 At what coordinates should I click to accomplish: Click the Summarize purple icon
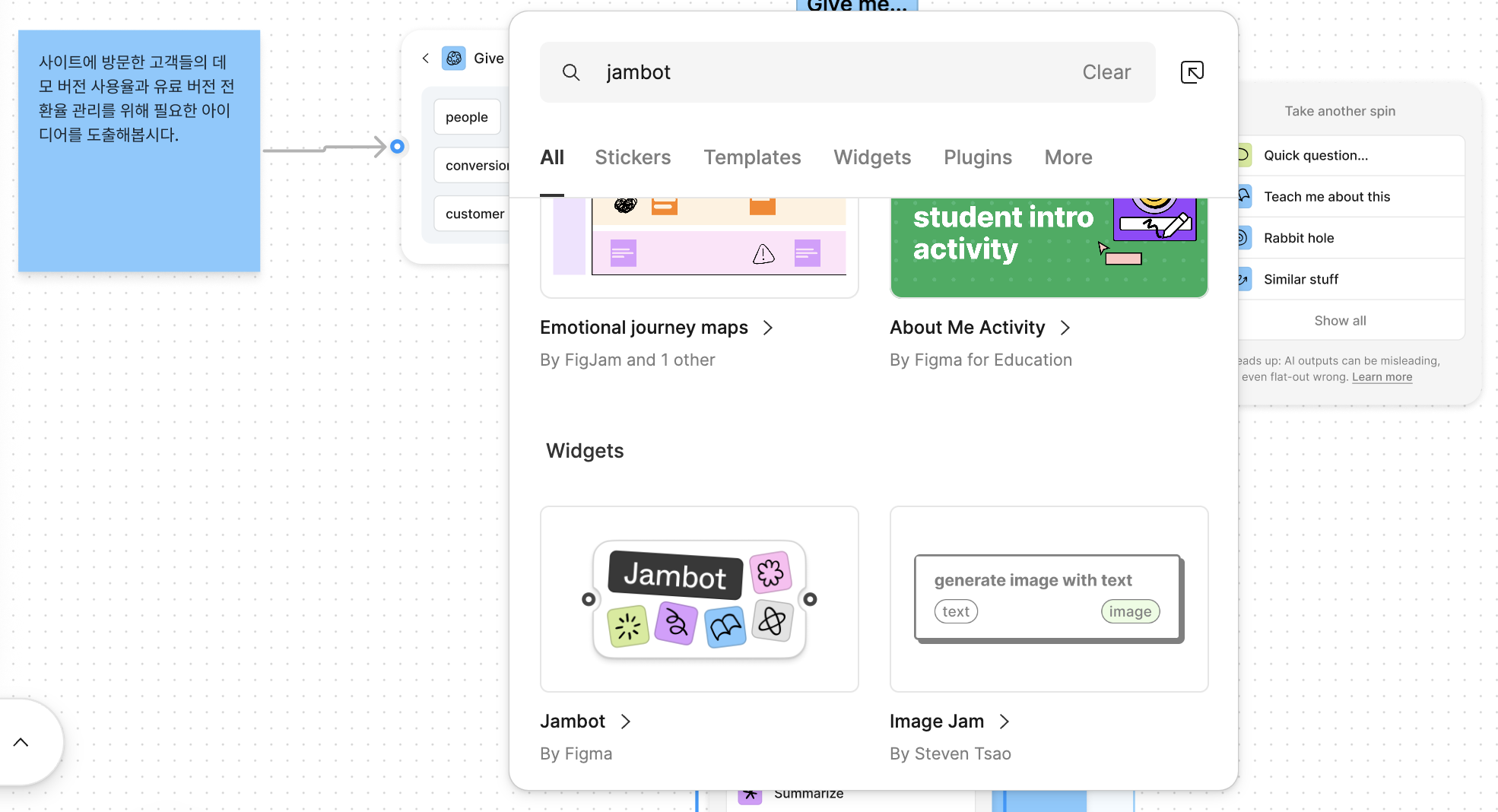[x=750, y=795]
